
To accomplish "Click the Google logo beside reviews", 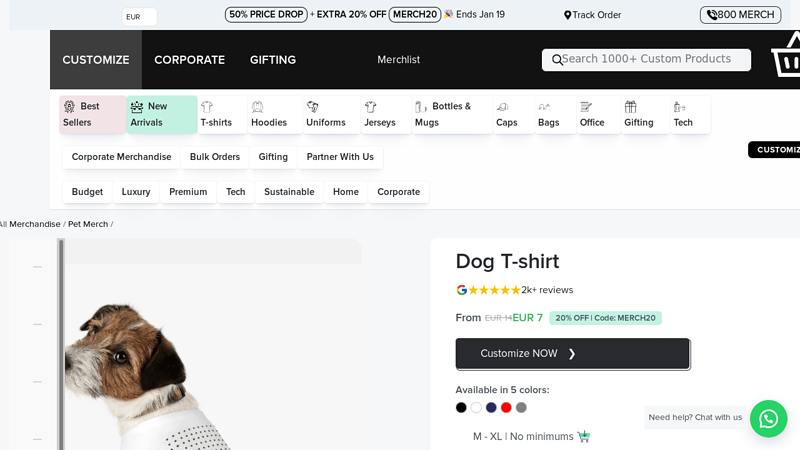I will [461, 290].
